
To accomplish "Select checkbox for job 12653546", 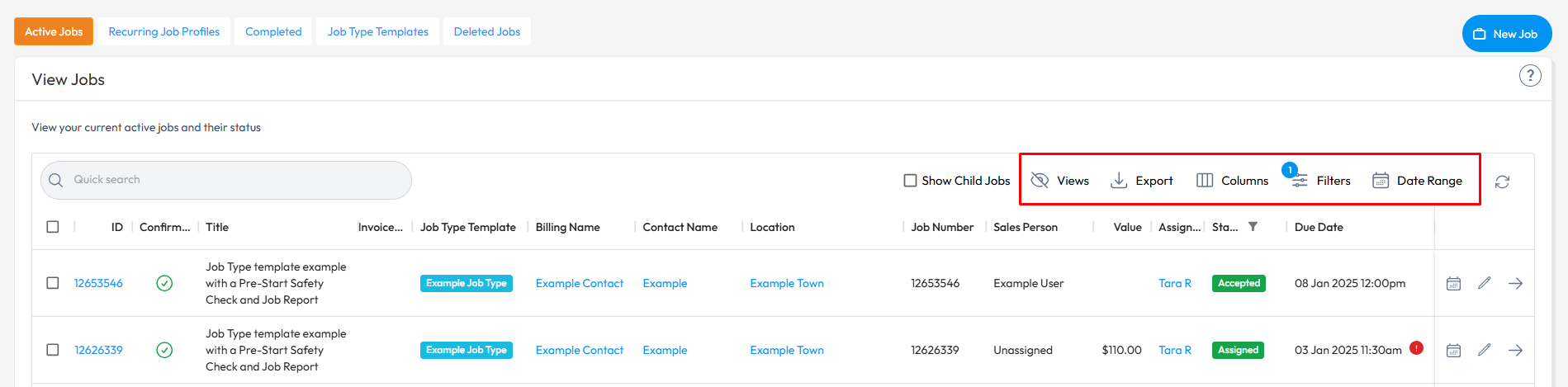I will pyautogui.click(x=53, y=283).
